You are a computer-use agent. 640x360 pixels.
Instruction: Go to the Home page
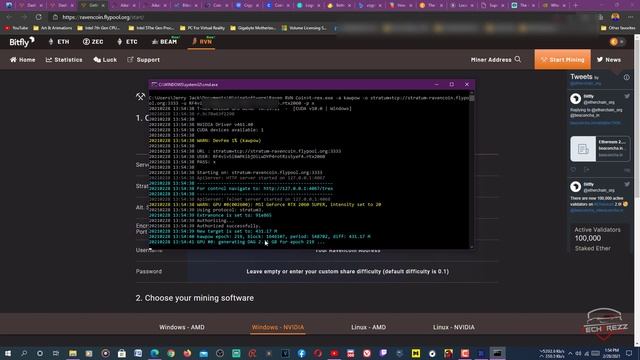coord(23,60)
